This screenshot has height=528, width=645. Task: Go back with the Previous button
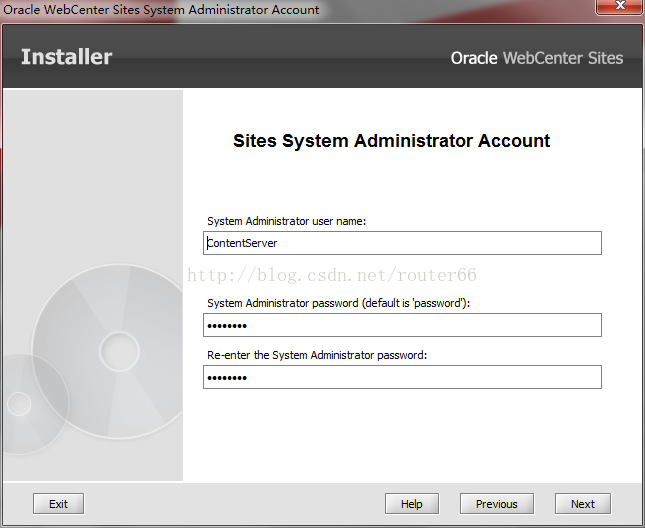[497, 504]
